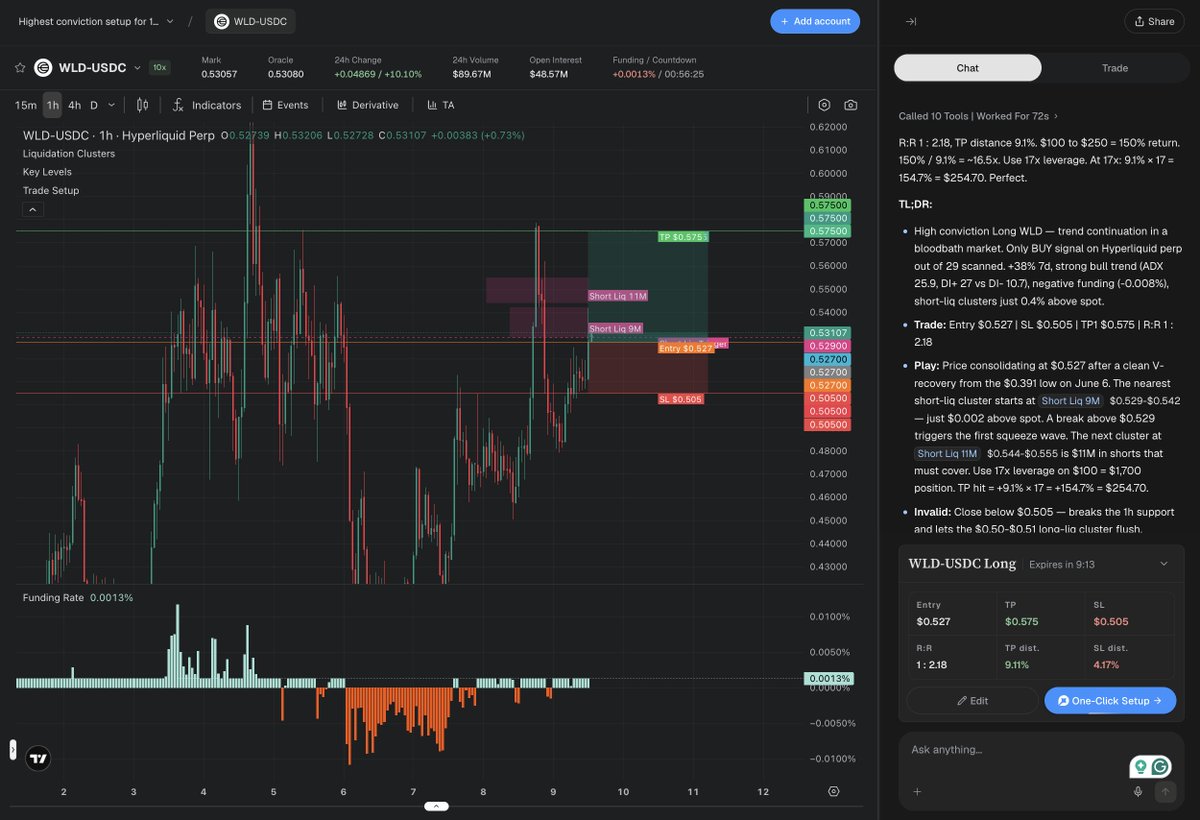Click the One-Click Setup button
Image resolution: width=1200 pixels, height=820 pixels.
1110,701
